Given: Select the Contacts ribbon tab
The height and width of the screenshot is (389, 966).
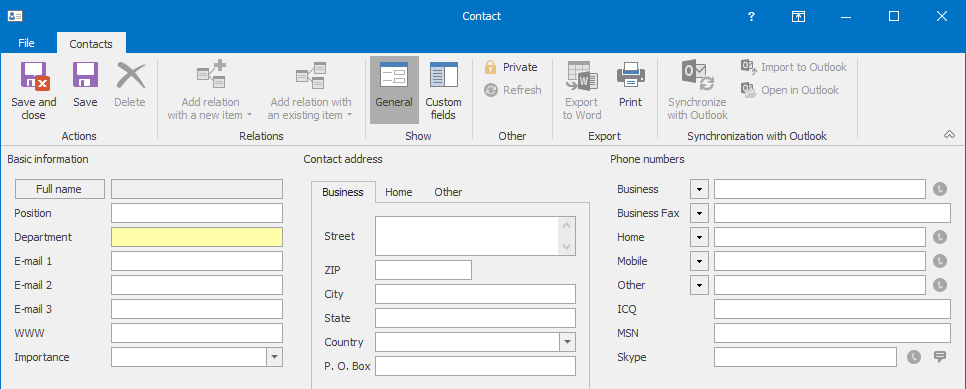Looking at the screenshot, I should coord(91,44).
